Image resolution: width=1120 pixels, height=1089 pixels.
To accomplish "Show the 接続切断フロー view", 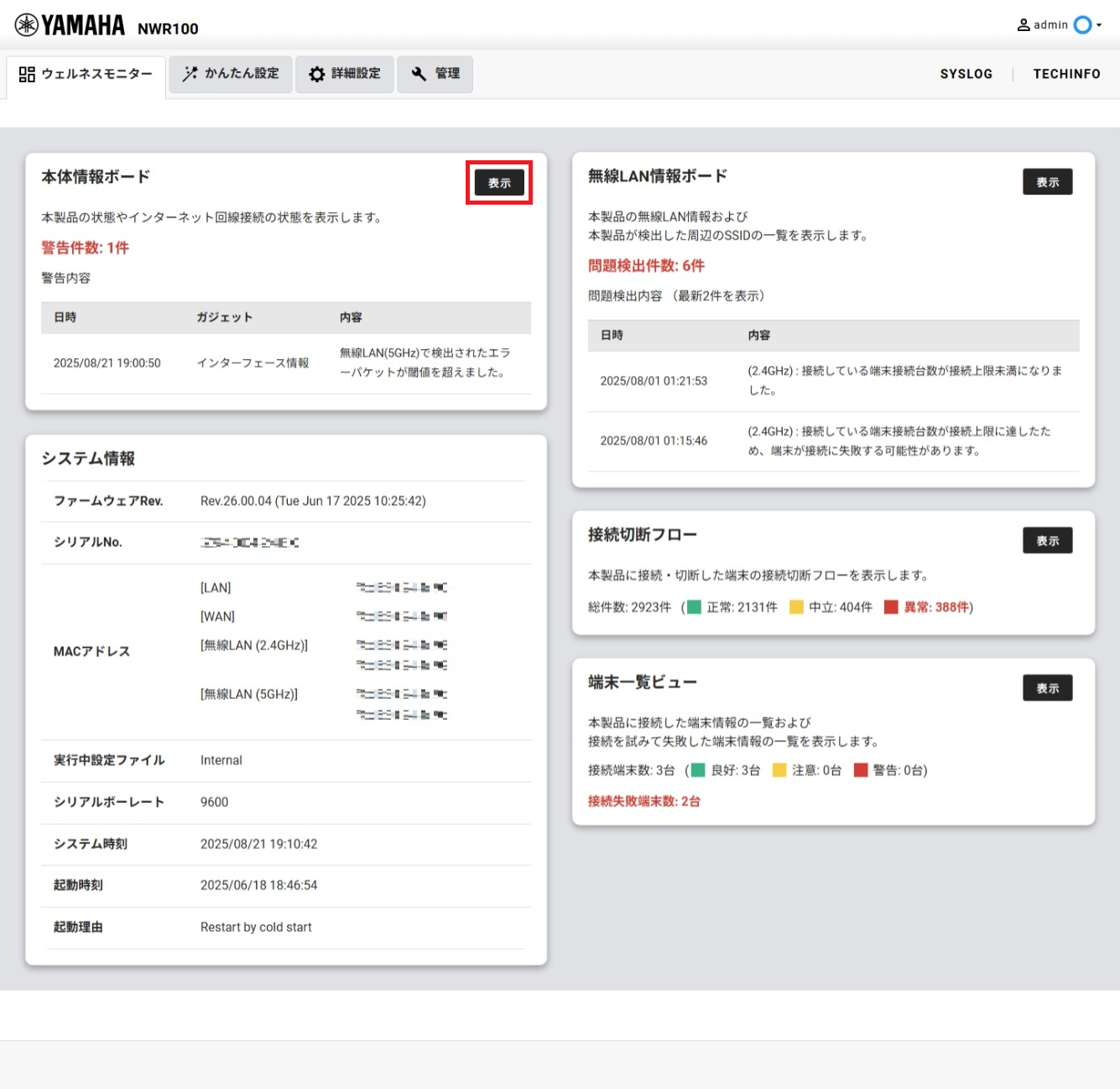I will [x=1047, y=539].
